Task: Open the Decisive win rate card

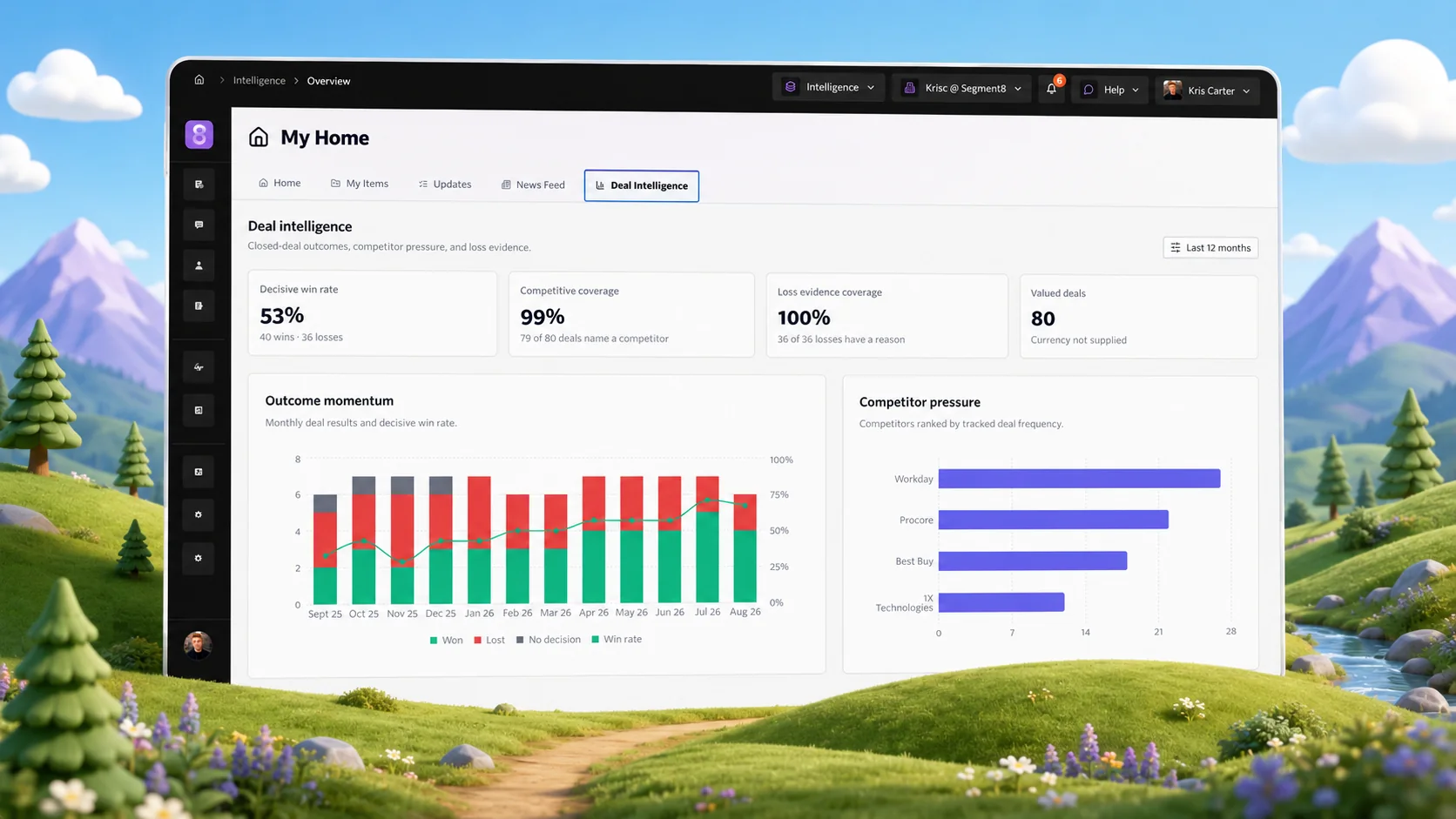Action: pyautogui.click(x=373, y=313)
